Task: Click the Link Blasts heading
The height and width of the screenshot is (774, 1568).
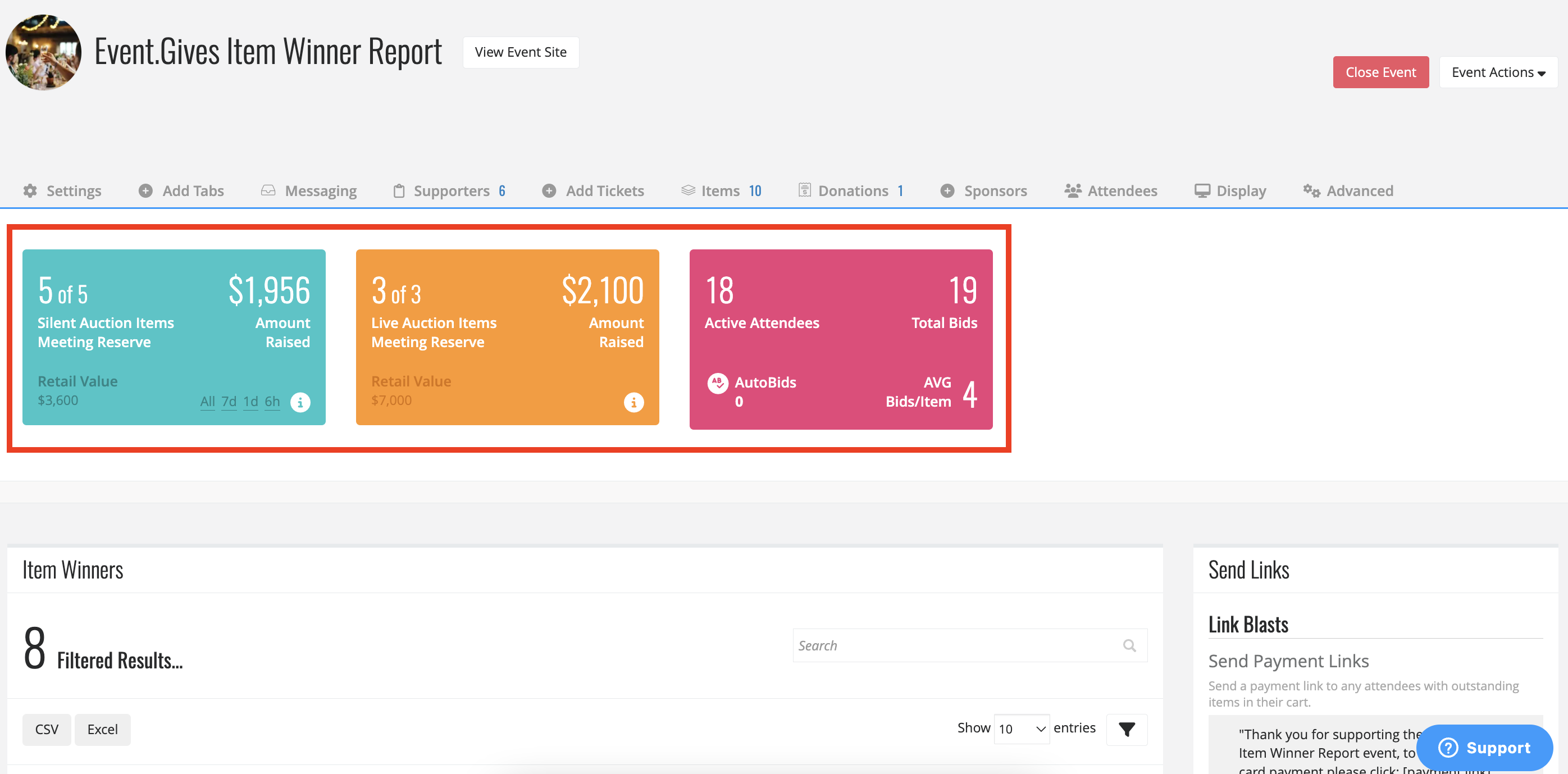Action: click(x=1248, y=625)
